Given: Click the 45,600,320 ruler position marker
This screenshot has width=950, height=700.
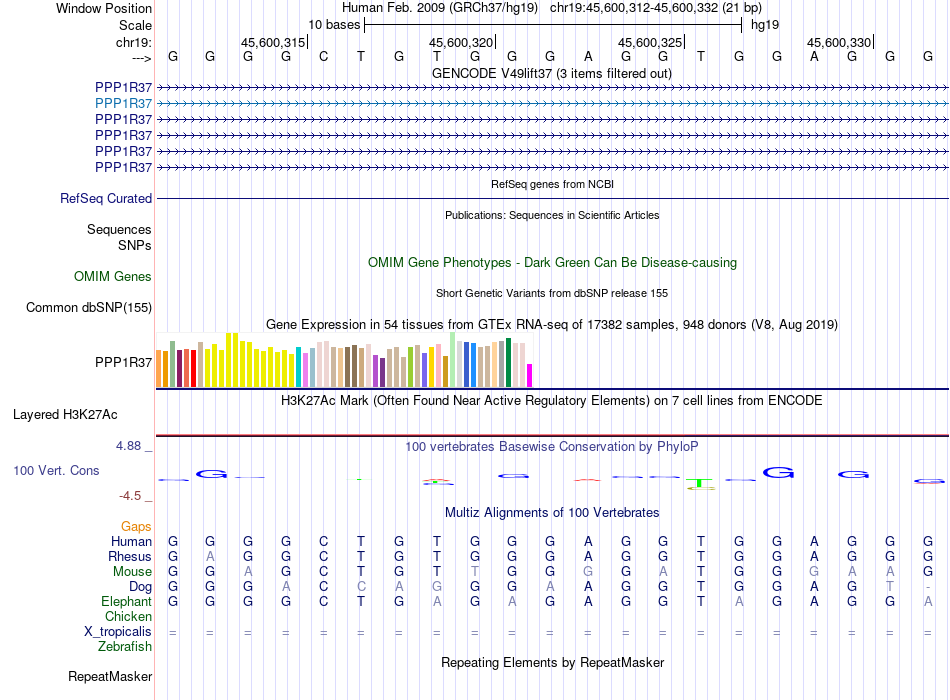Looking at the screenshot, I should [x=462, y=42].
